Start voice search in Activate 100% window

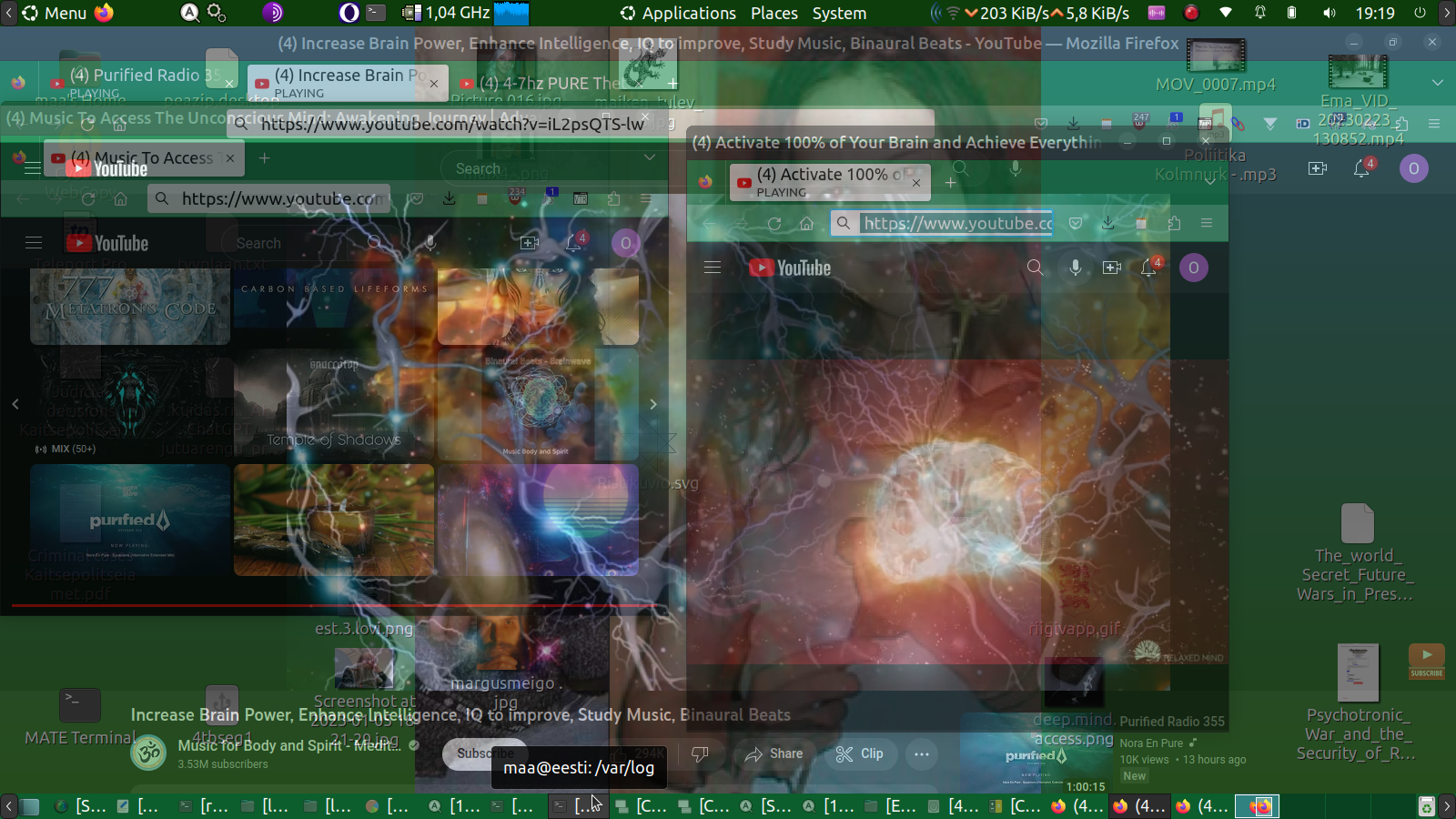pyautogui.click(x=1076, y=268)
